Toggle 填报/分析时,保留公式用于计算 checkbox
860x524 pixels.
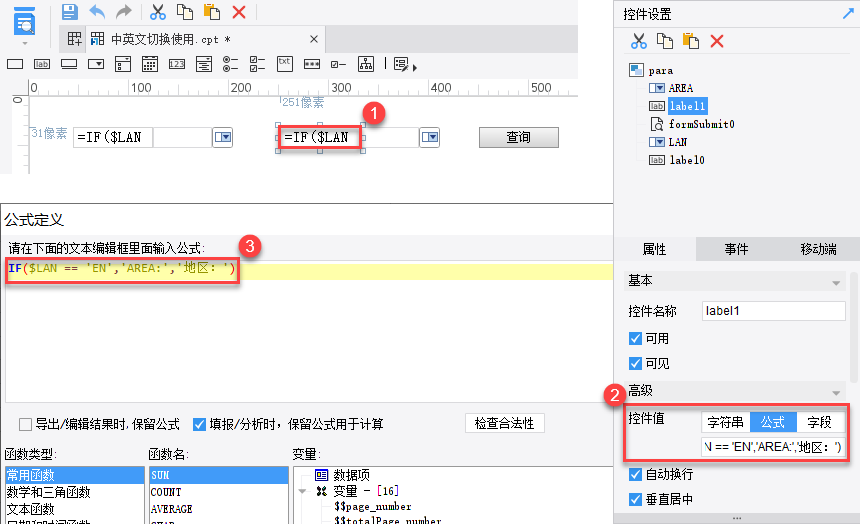(199, 424)
